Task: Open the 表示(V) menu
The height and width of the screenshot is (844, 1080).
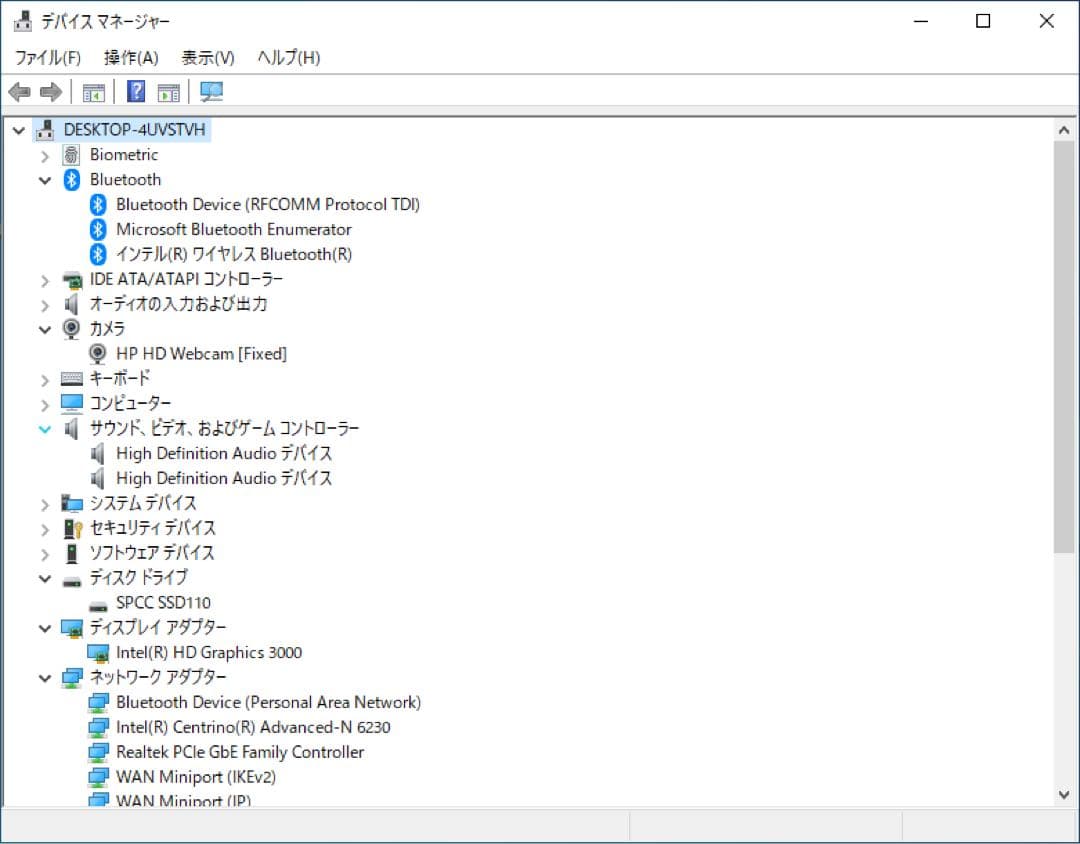Action: coord(207,57)
